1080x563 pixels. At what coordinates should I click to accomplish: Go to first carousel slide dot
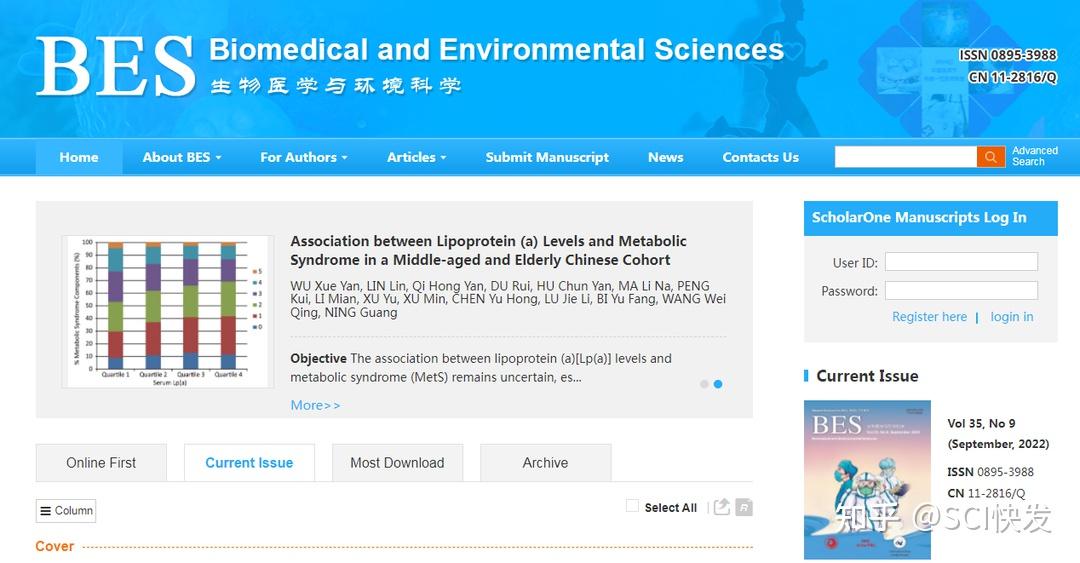pyautogui.click(x=704, y=384)
